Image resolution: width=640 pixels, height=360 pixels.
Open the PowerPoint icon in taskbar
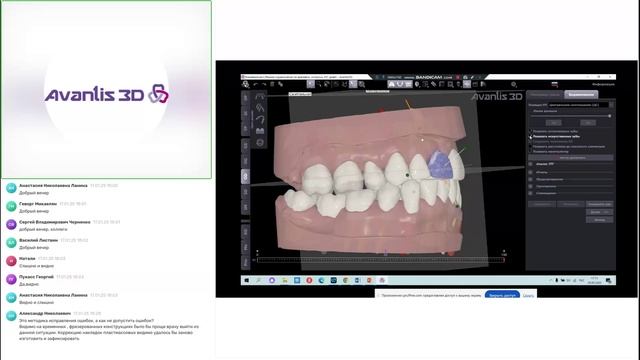[370, 280]
